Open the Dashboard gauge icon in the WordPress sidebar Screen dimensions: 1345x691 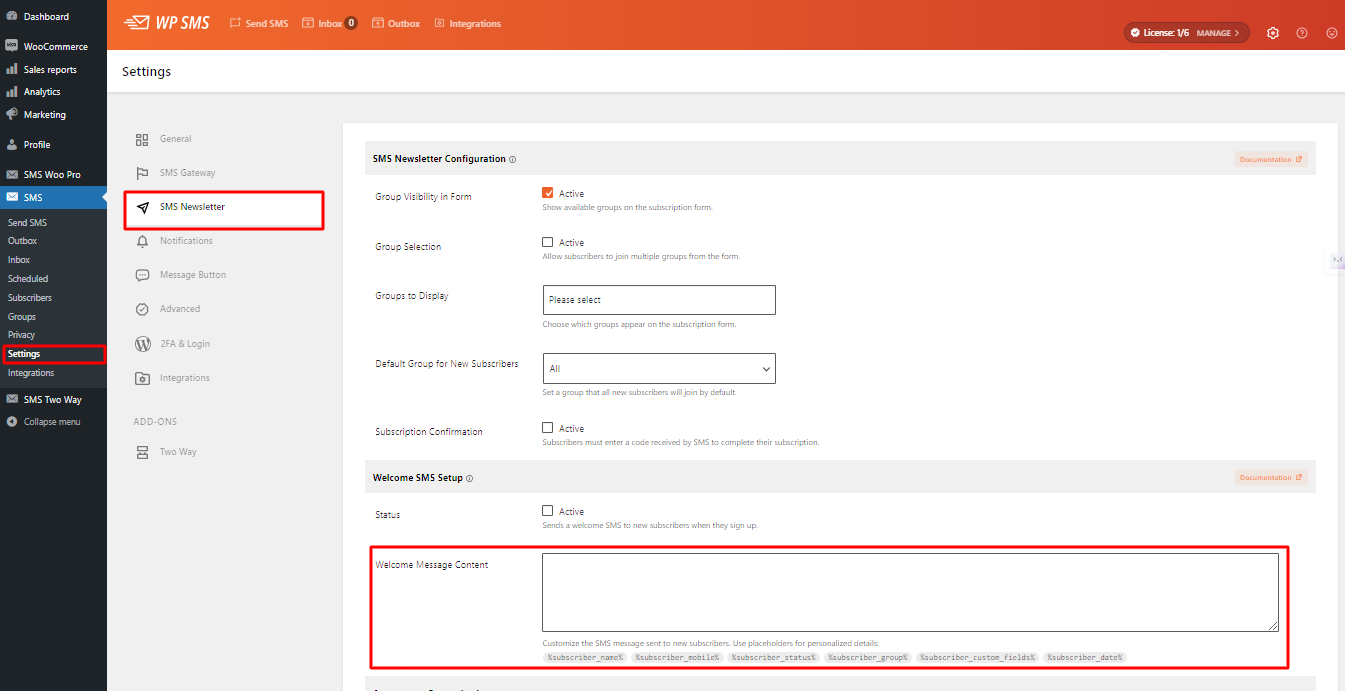pyautogui.click(x=11, y=16)
